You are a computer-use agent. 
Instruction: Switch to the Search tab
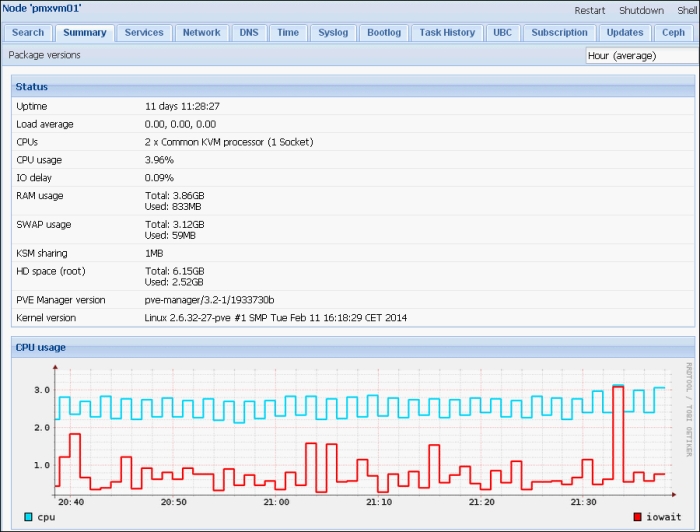point(28,33)
